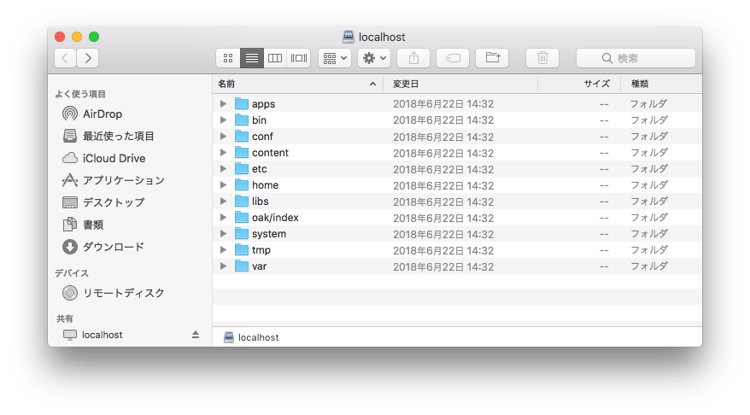Go back with the left chevron

[x=66, y=58]
